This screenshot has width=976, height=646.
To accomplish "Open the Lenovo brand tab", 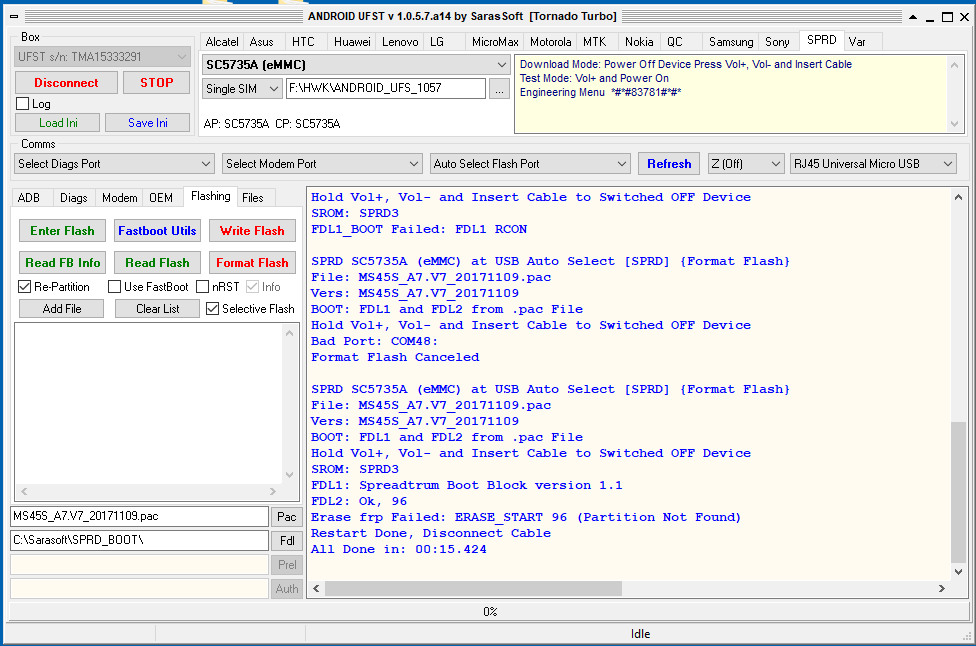I will 400,42.
